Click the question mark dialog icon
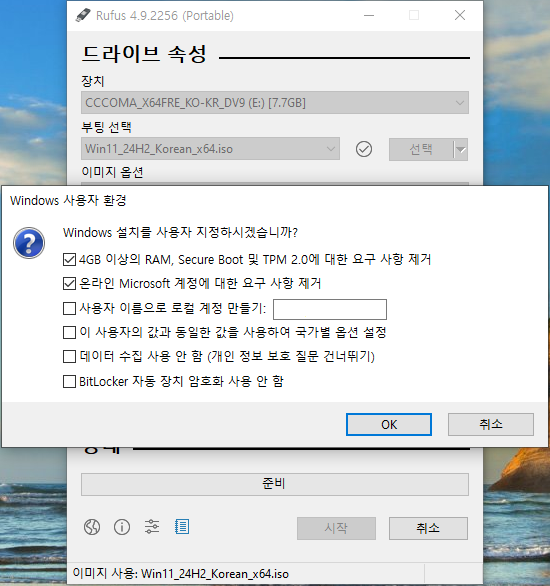550x586 pixels. click(29, 243)
